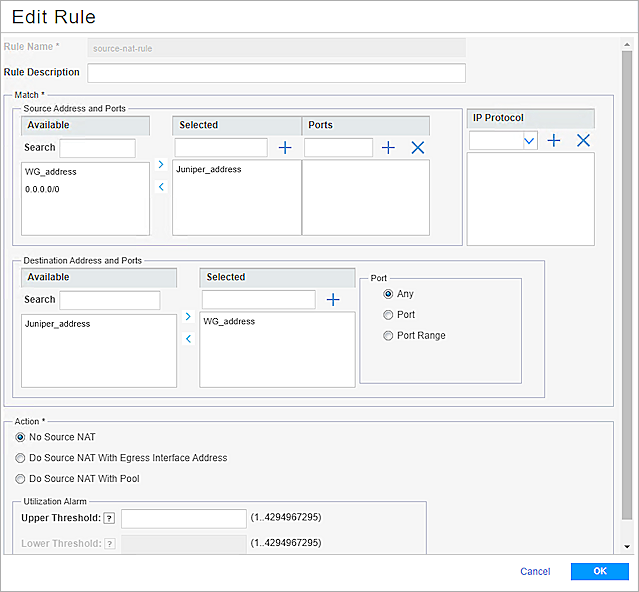Viewport: 639px width, 592px height.
Task: Remove source port with X icon
Action: pos(418,147)
